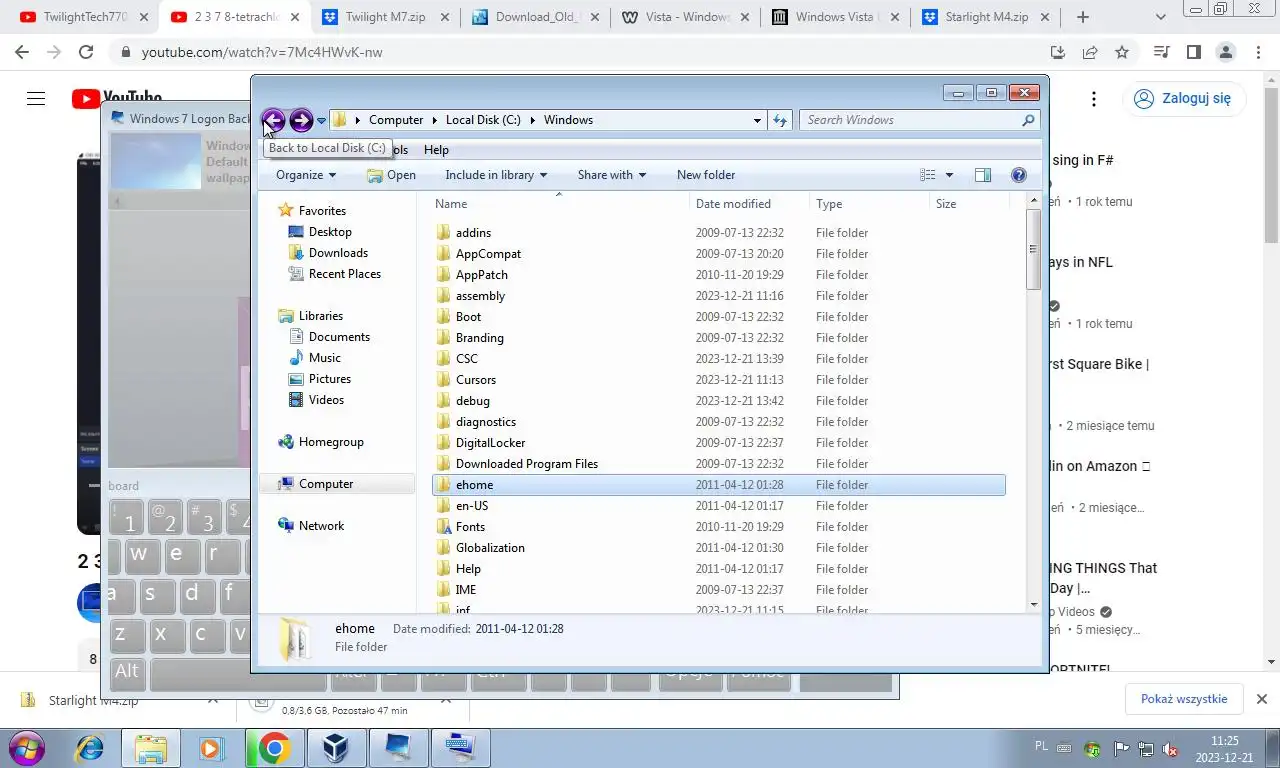Image resolution: width=1280 pixels, height=768 pixels.
Task: Open Chrome tab search chevron
Action: click(x=1160, y=17)
